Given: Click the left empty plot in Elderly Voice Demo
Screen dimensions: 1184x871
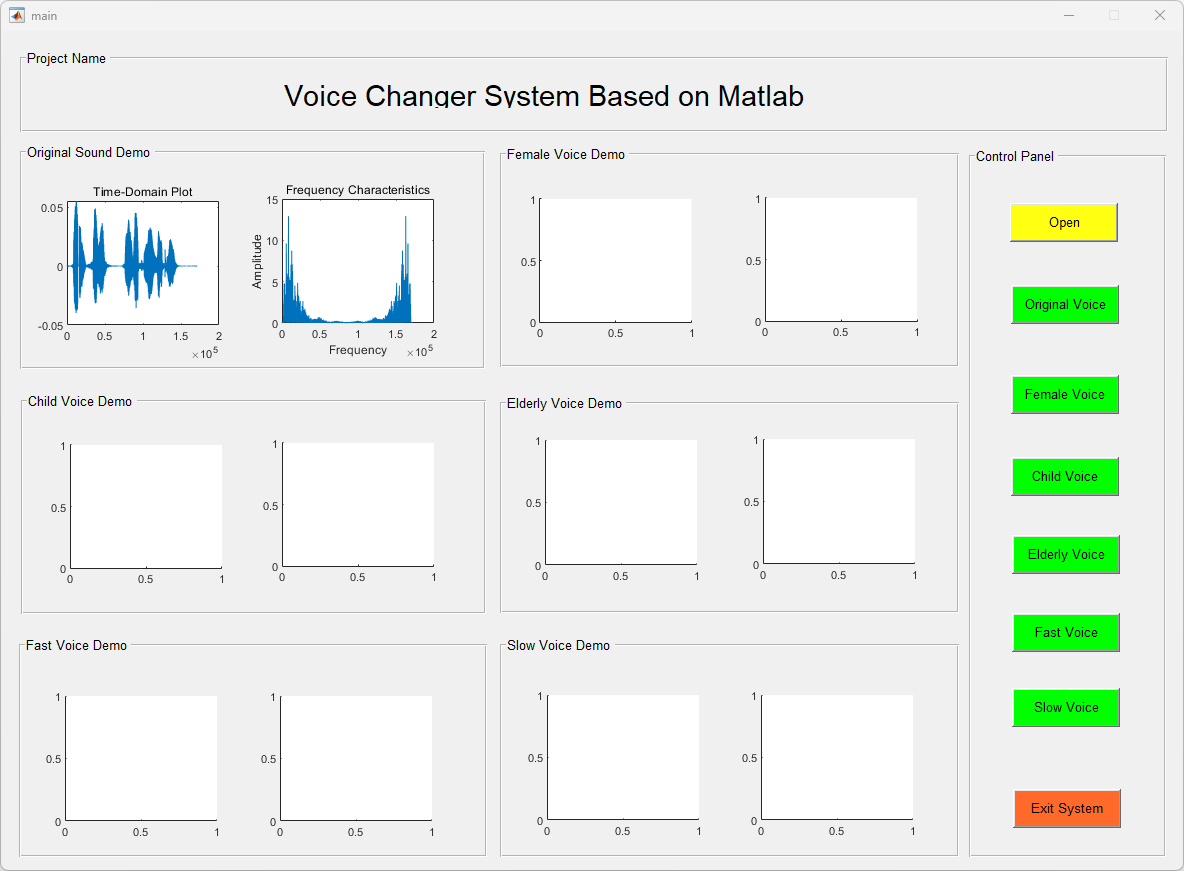Looking at the screenshot, I should point(621,502).
